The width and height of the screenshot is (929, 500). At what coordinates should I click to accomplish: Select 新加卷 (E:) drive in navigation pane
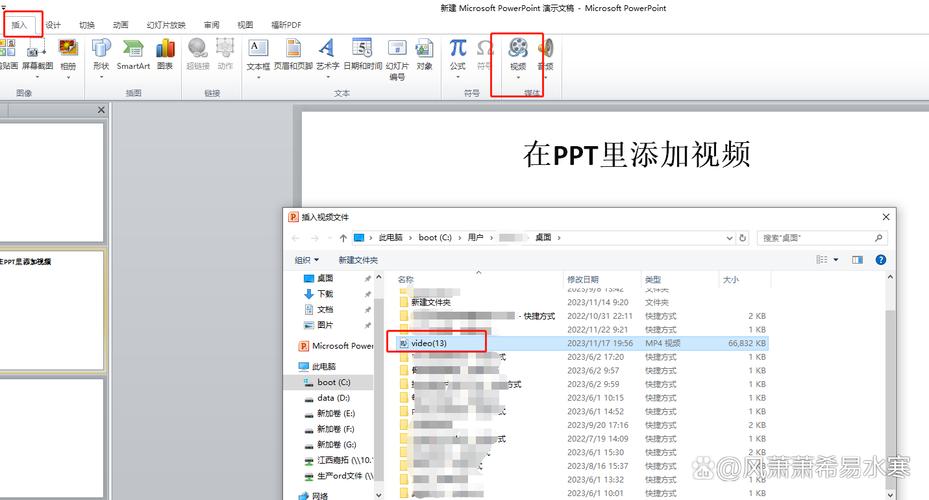336,414
